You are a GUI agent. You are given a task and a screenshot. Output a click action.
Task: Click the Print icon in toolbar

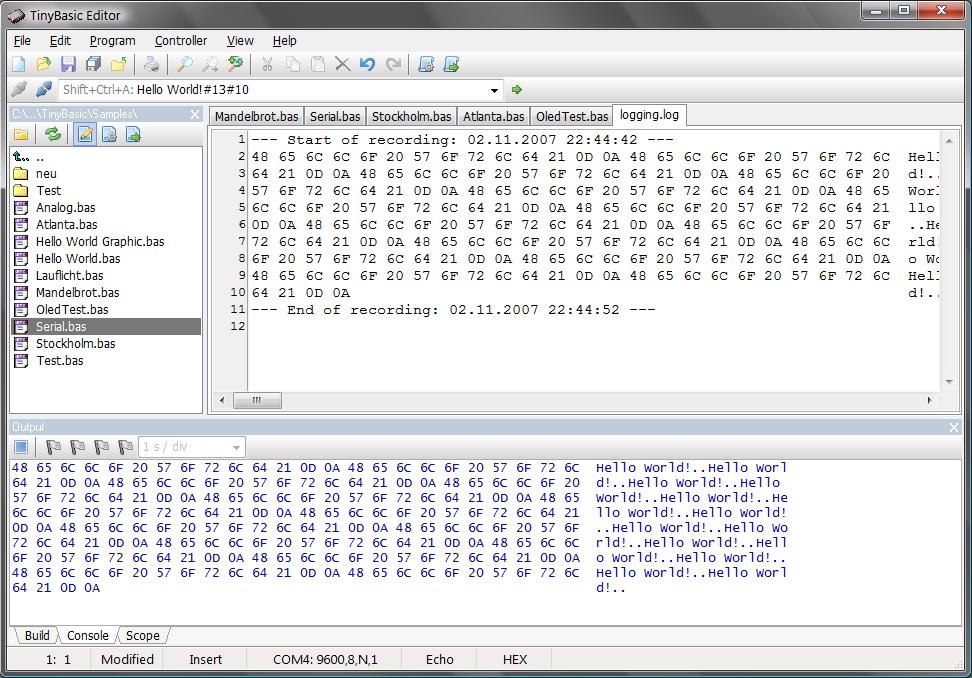151,65
